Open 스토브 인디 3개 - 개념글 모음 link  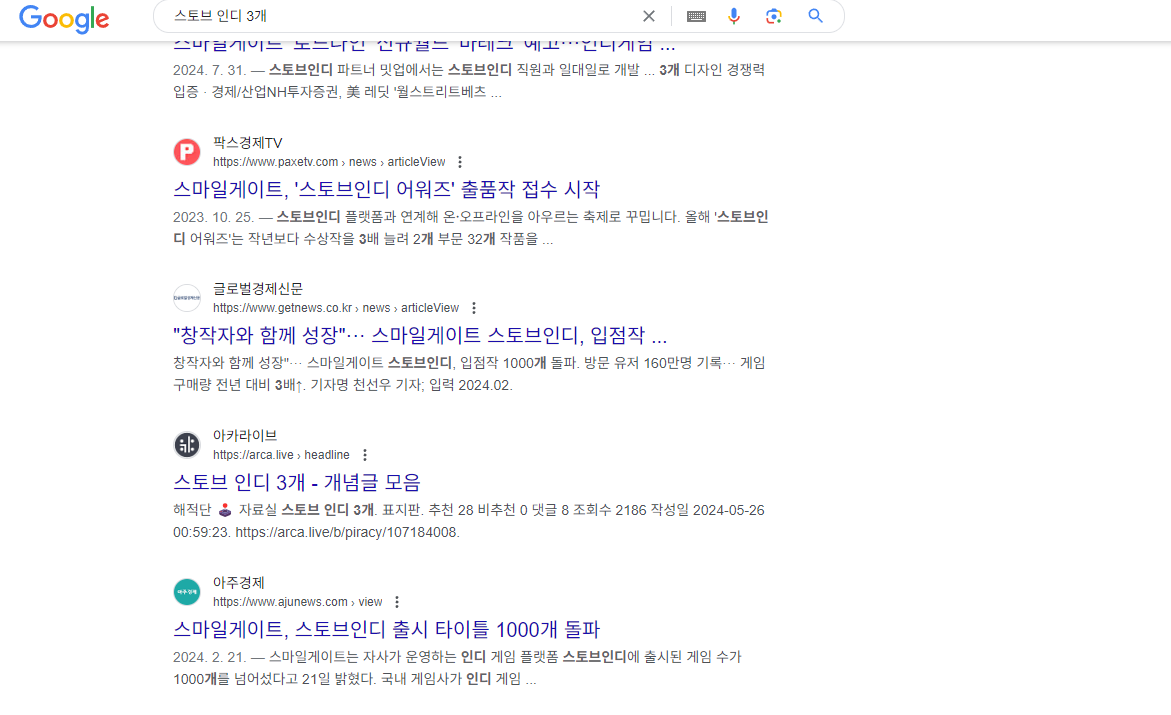297,482
